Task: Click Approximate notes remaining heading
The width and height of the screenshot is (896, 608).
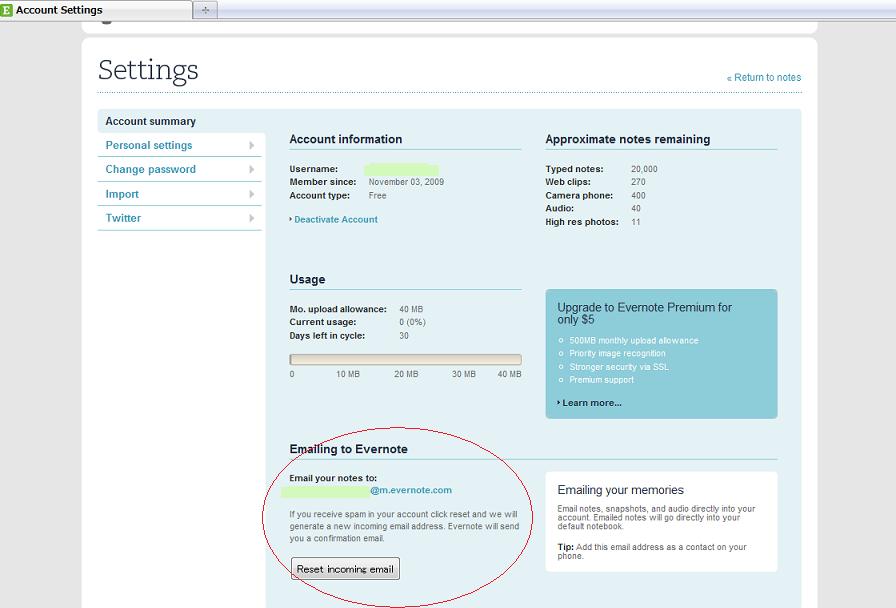Action: pyautogui.click(x=627, y=139)
